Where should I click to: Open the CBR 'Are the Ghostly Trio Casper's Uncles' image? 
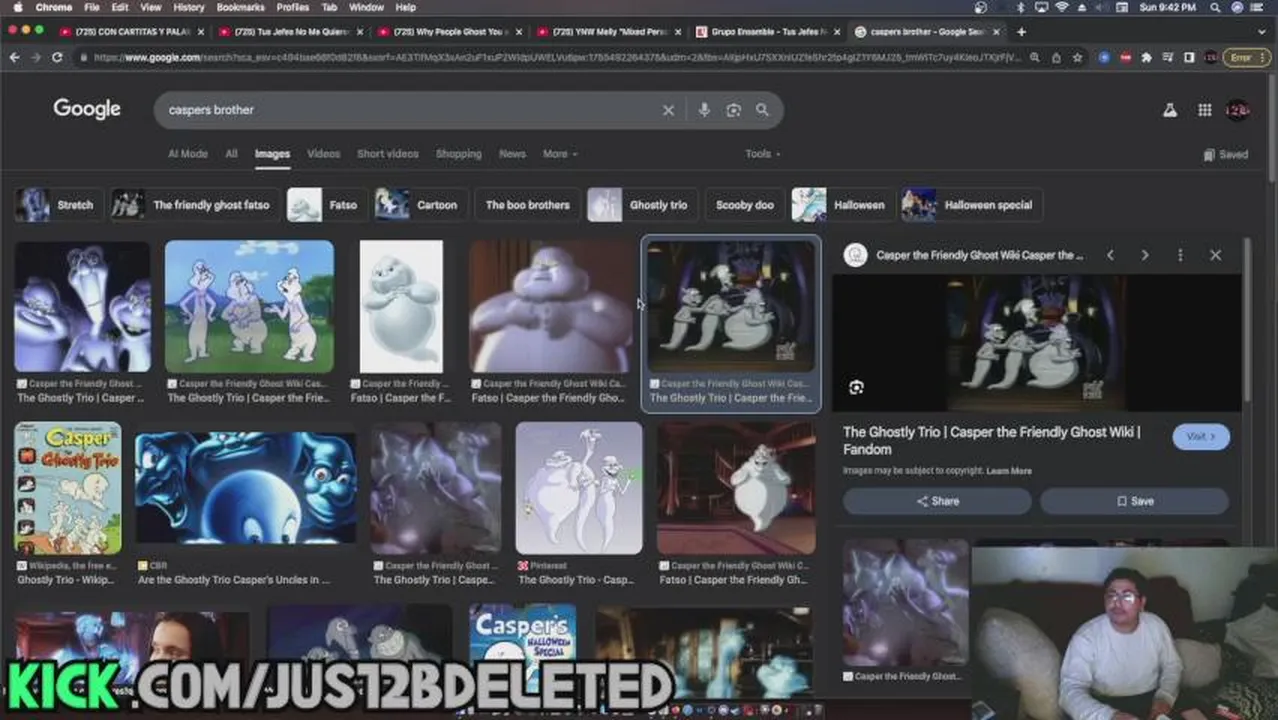click(246, 488)
